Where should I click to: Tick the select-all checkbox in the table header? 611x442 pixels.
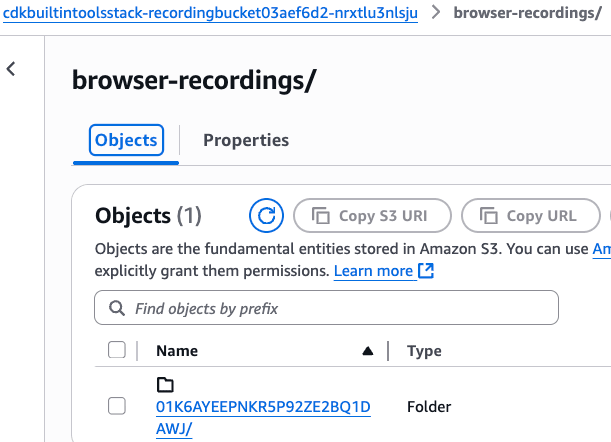pos(117,350)
